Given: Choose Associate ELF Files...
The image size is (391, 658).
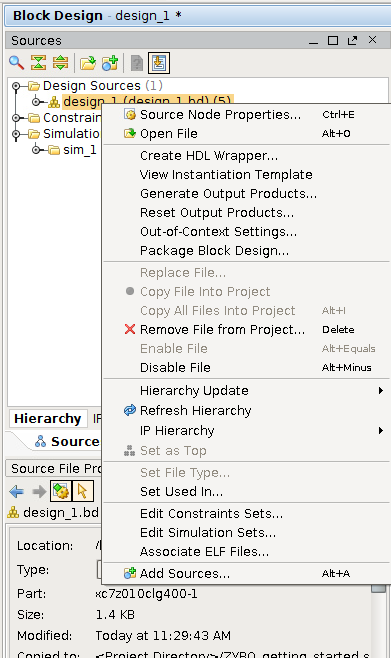Looking at the screenshot, I should pyautogui.click(x=204, y=551).
